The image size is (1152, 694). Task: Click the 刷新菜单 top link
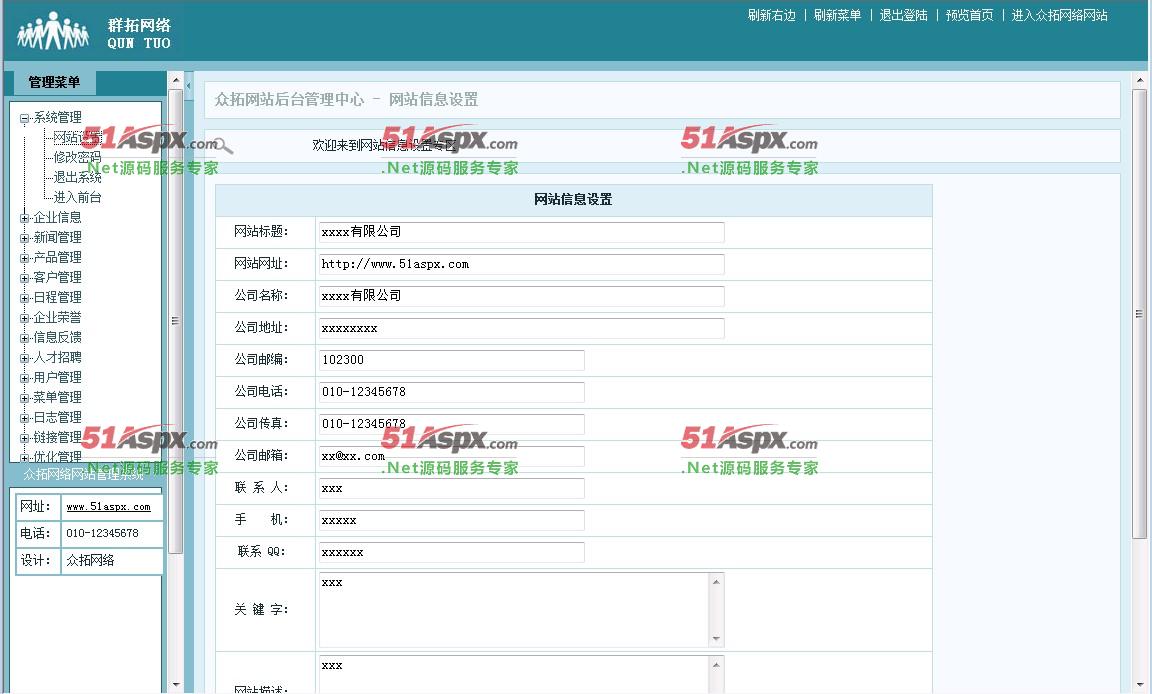click(837, 15)
